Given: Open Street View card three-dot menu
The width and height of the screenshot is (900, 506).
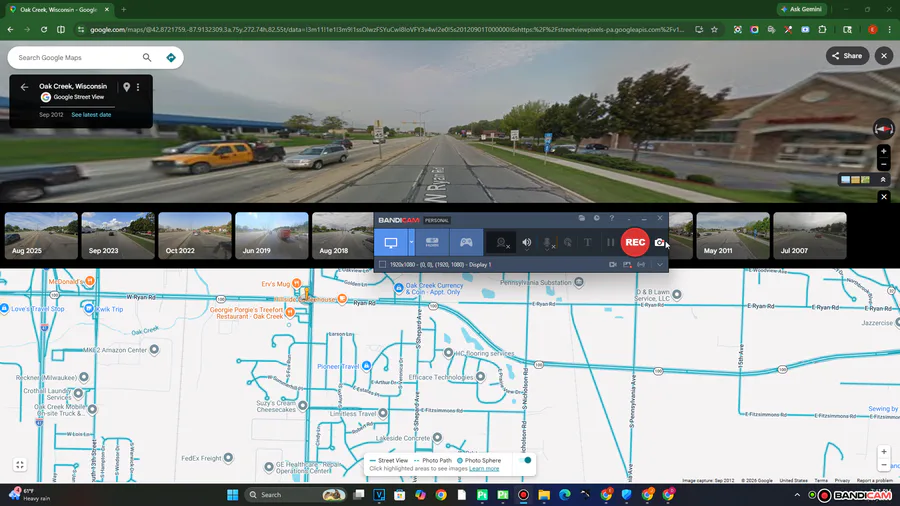Looking at the screenshot, I should pos(138,87).
